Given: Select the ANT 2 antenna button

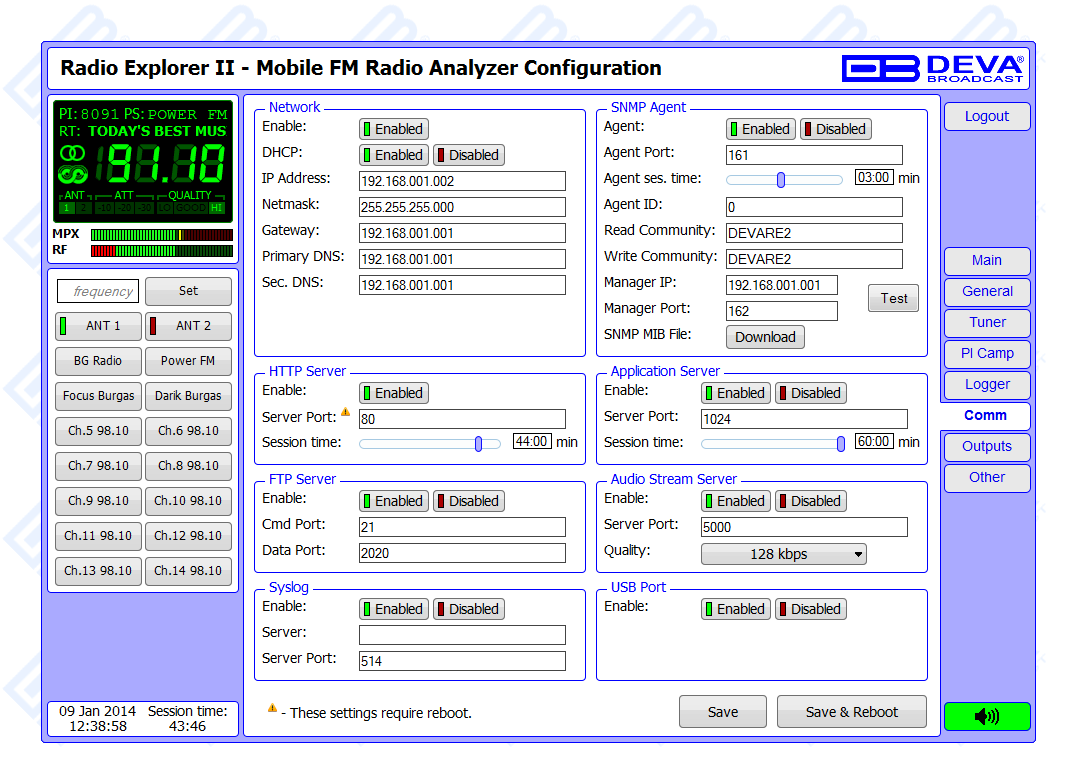Looking at the screenshot, I should coord(188,326).
